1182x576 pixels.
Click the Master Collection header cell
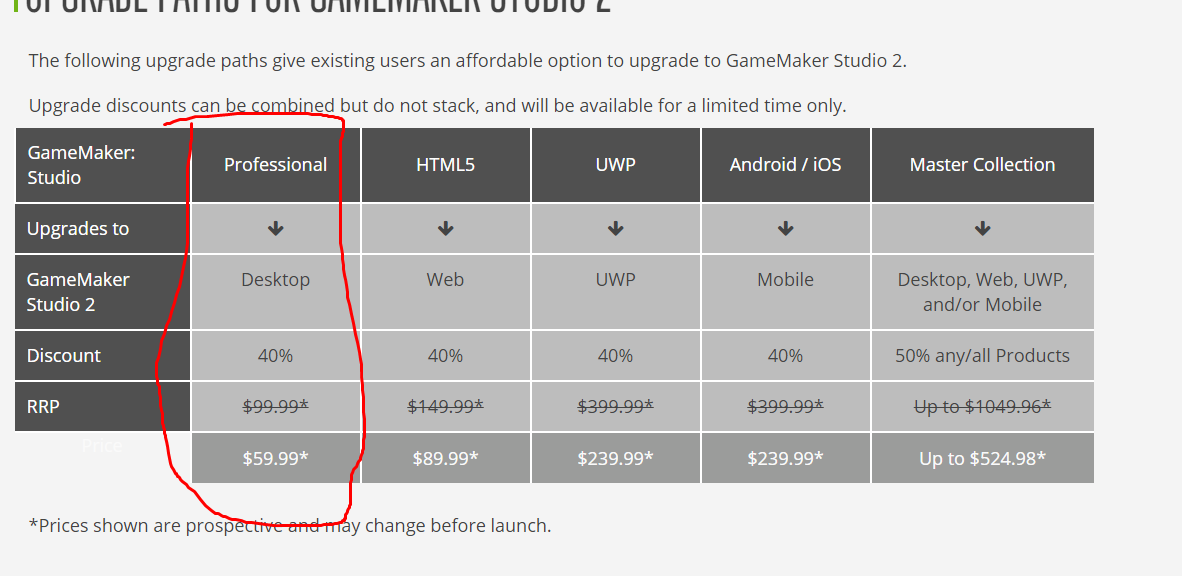(982, 165)
